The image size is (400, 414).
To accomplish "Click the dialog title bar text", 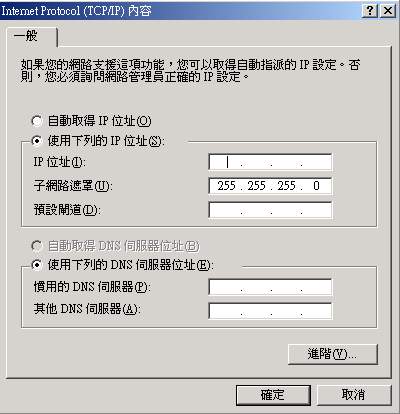I will click(76, 11).
